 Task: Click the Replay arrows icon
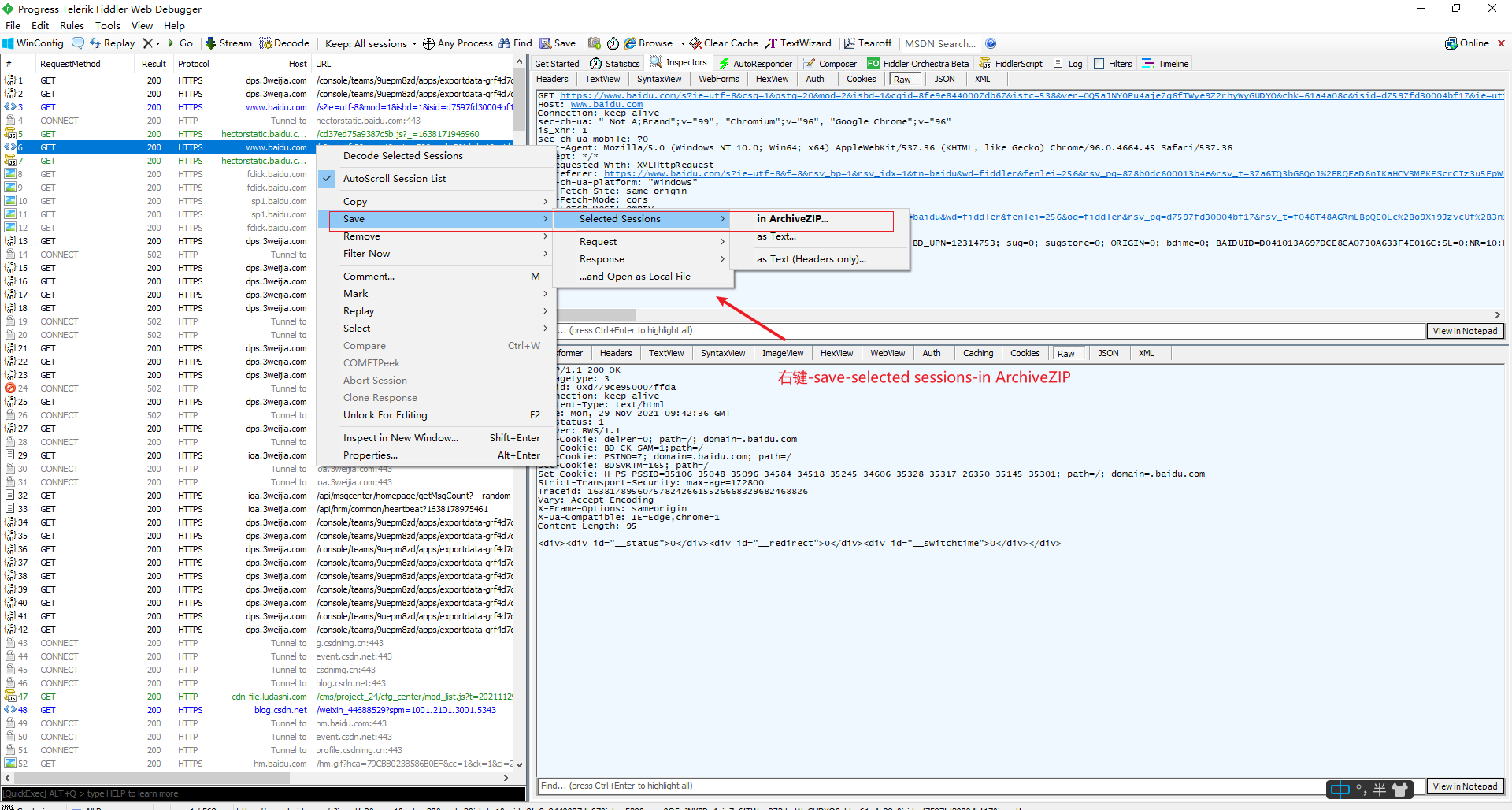pyautogui.click(x=95, y=43)
